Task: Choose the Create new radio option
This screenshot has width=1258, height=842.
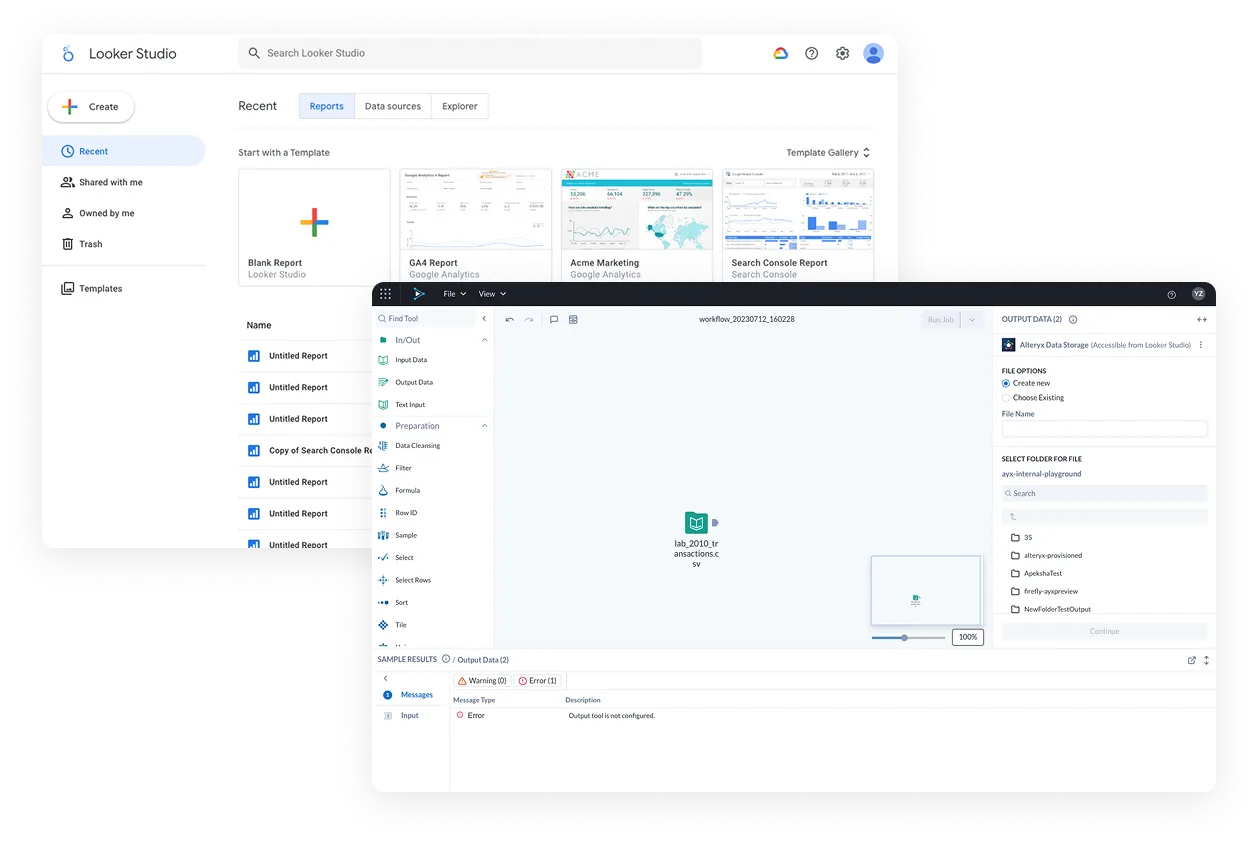Action: 1006,383
